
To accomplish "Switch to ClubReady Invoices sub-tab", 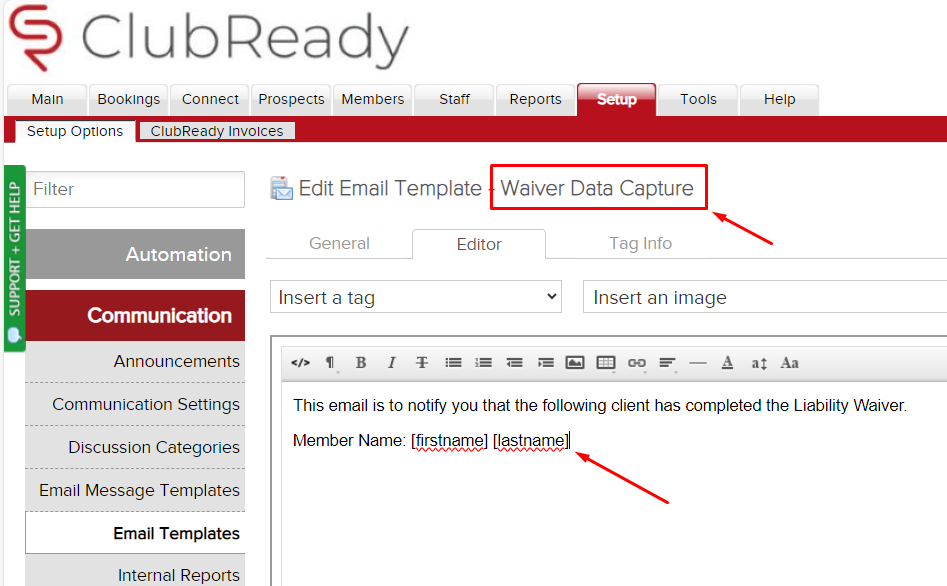I will coord(217,131).
